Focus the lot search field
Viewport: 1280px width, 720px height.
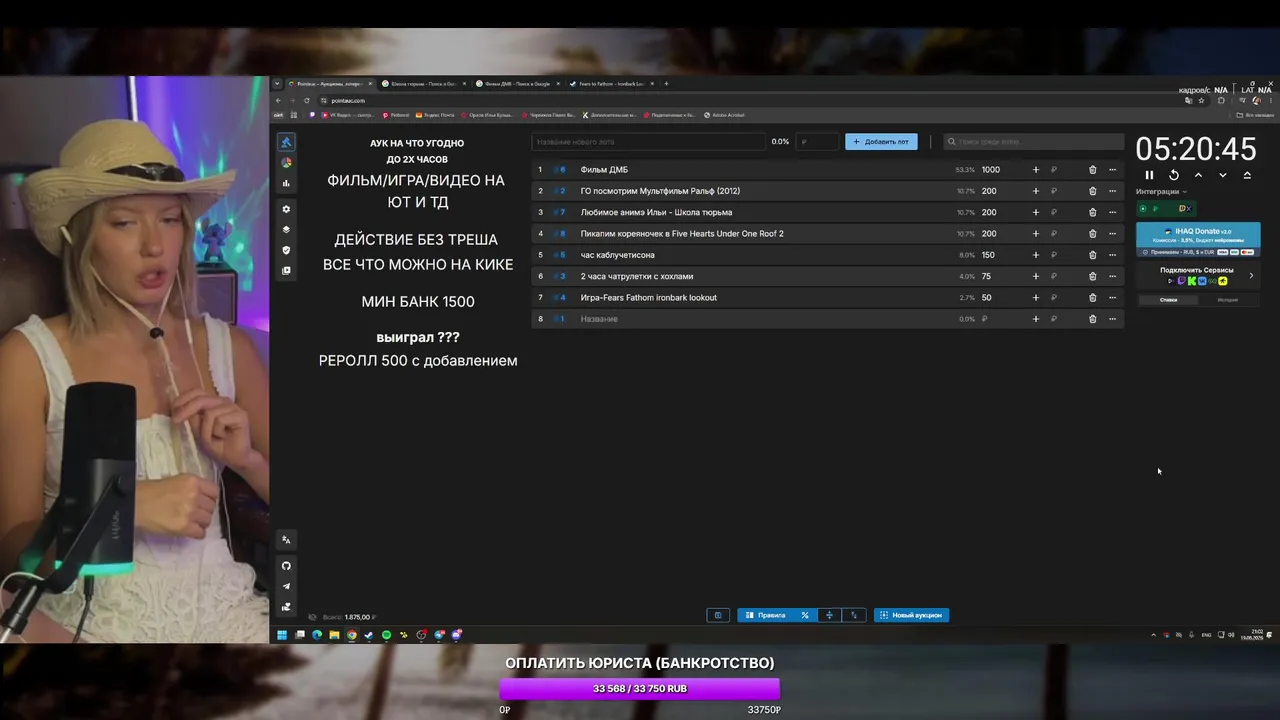tap(1034, 142)
